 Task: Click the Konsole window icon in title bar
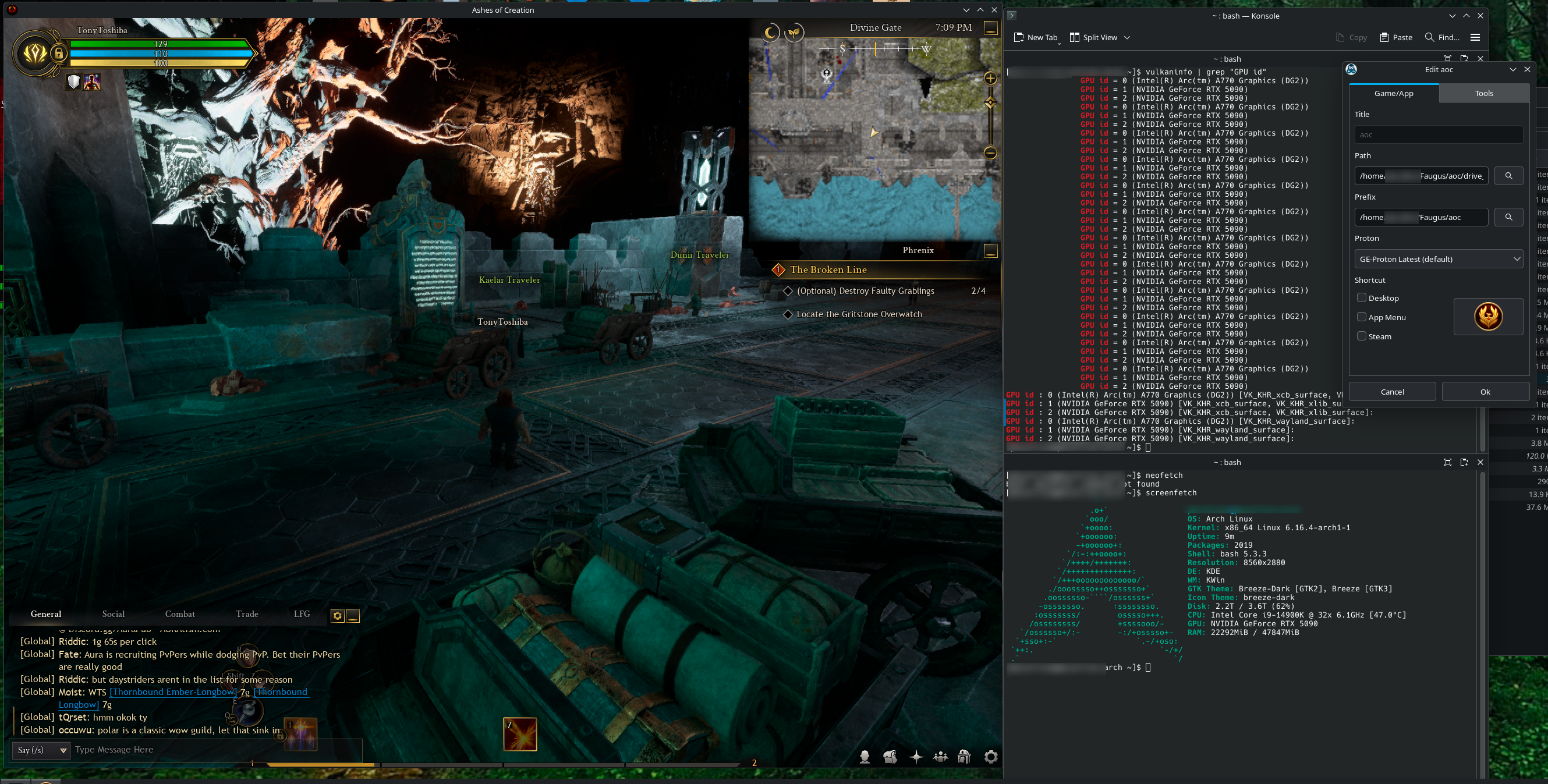(1011, 16)
